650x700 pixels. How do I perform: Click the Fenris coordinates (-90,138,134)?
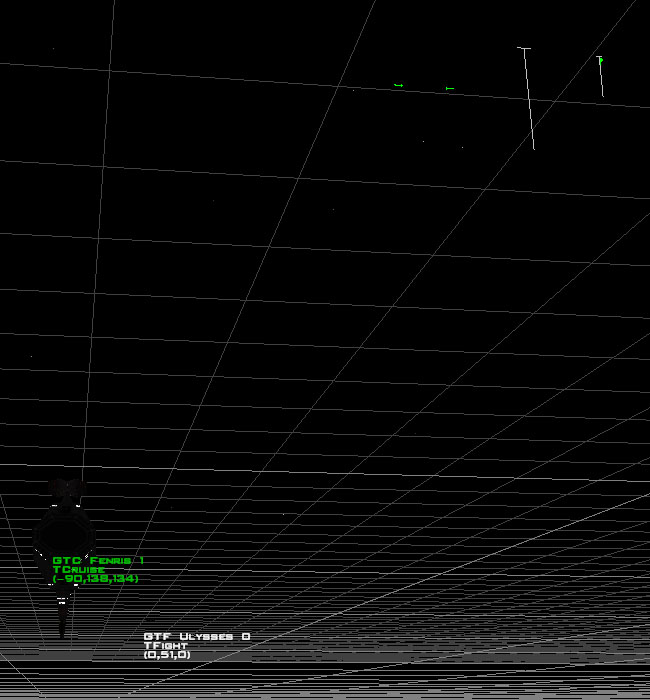coord(96,579)
